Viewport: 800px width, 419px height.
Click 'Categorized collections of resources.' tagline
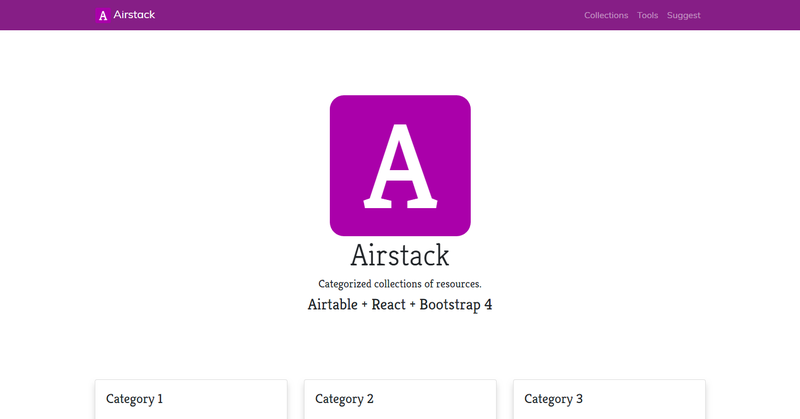pyautogui.click(x=400, y=284)
